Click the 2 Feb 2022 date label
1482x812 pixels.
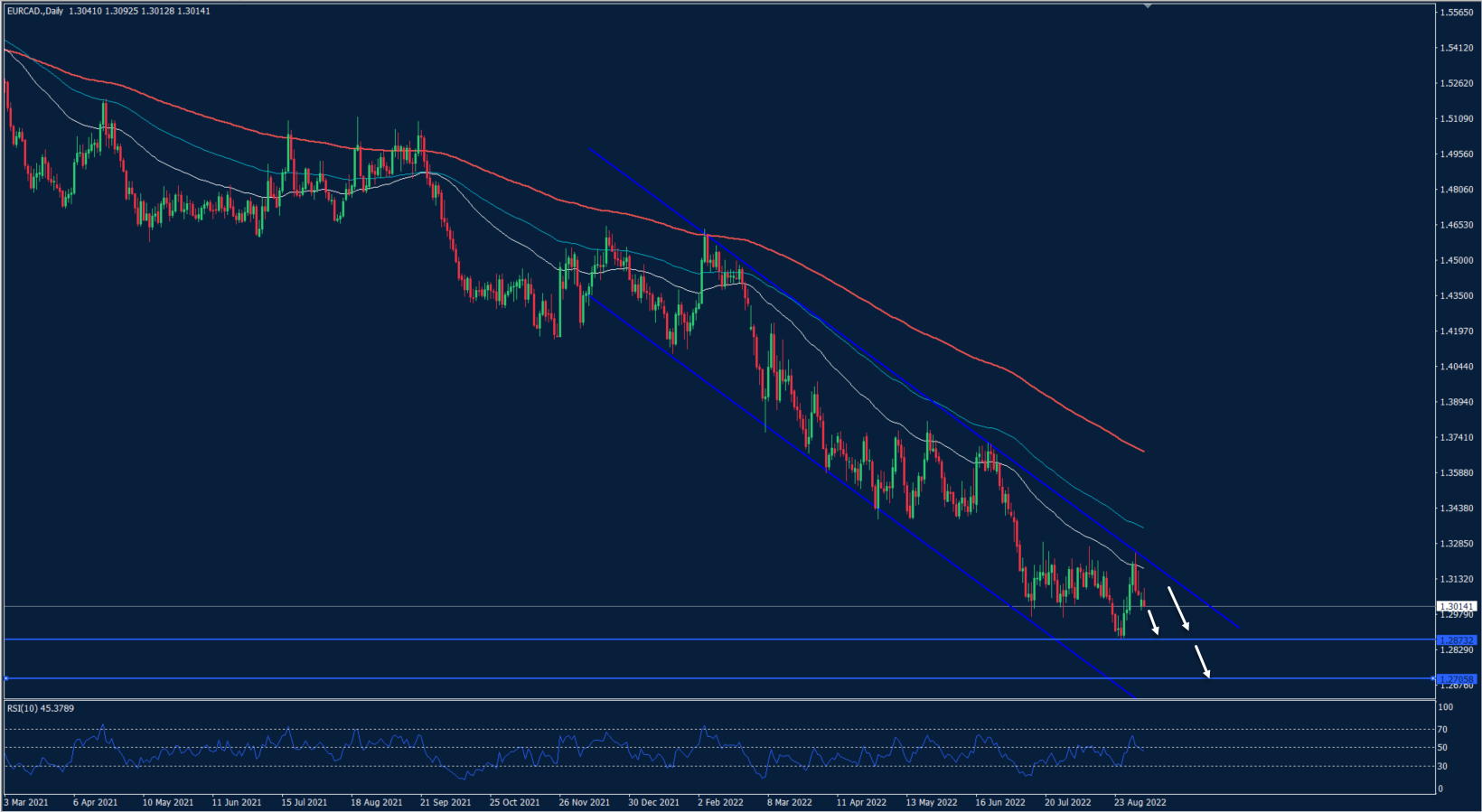tap(720, 802)
